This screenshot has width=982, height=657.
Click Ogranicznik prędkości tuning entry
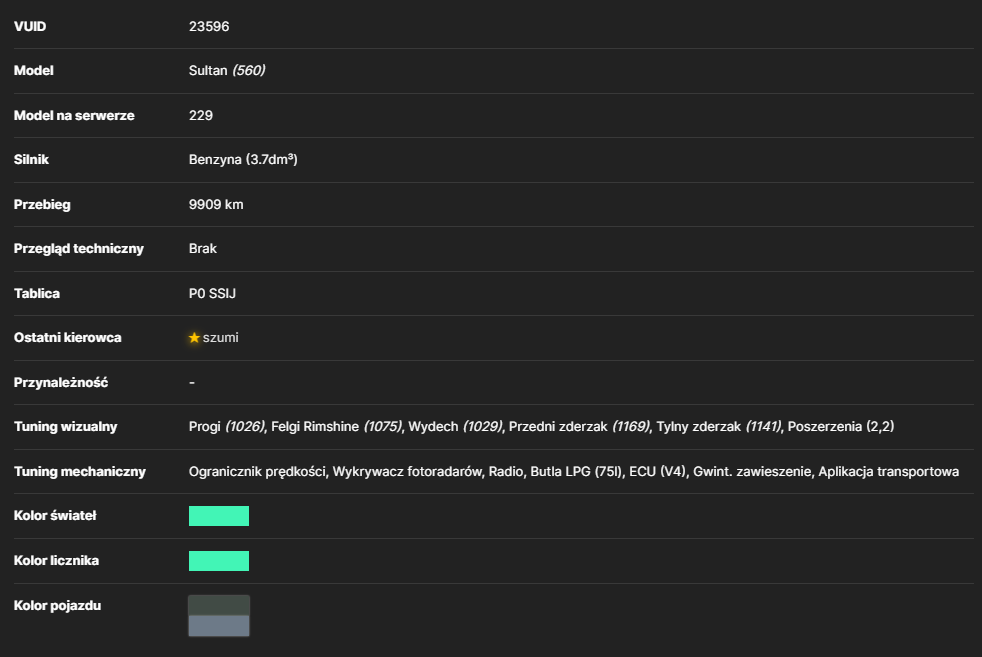[257, 472]
